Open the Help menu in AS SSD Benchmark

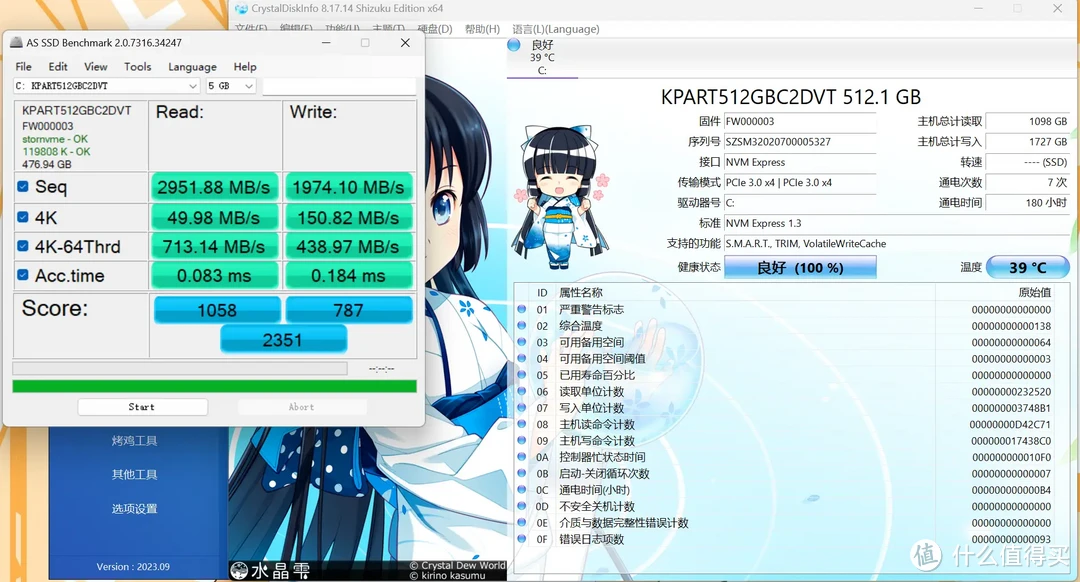(245, 67)
